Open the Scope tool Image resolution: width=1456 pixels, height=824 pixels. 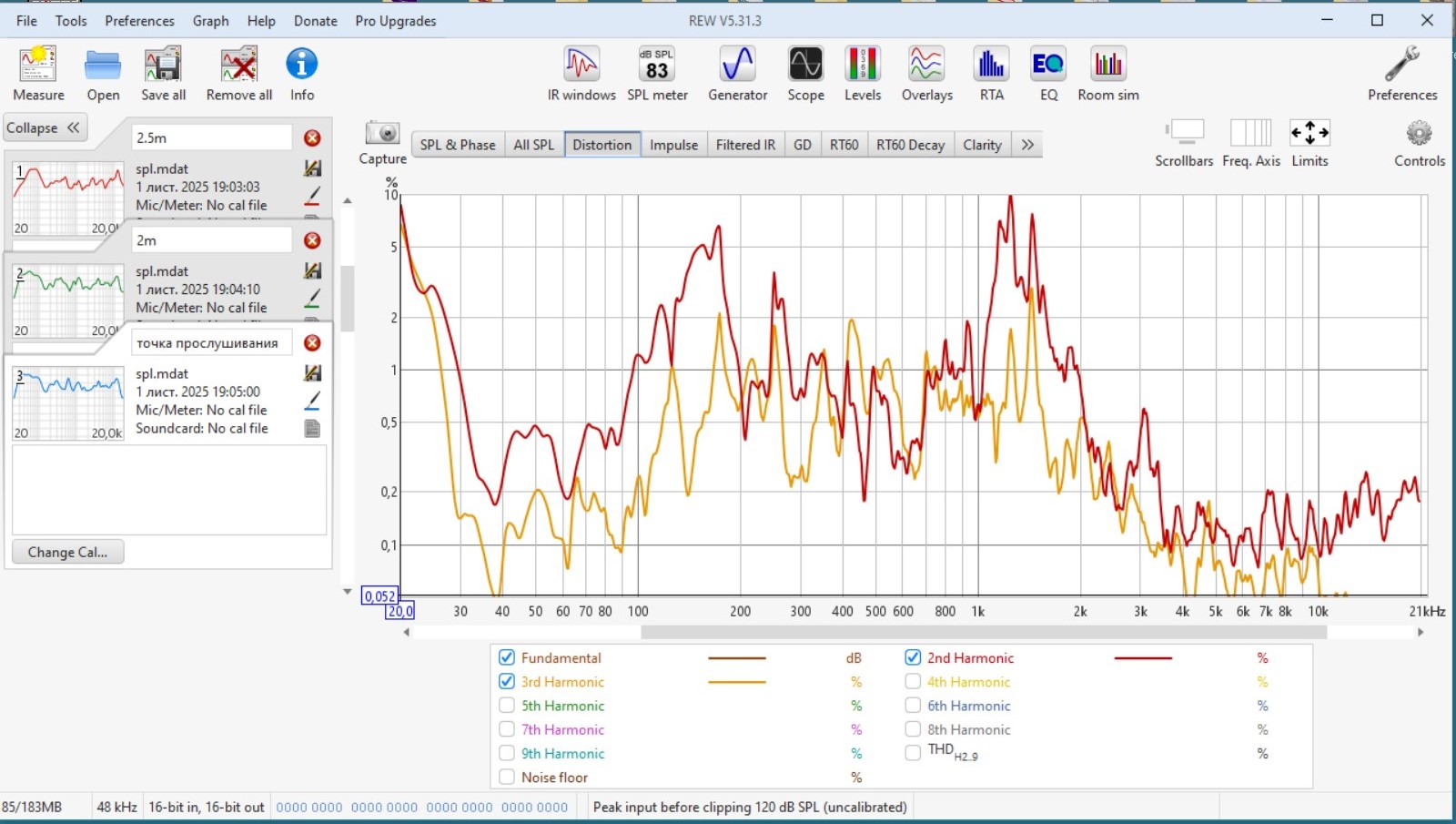(805, 73)
